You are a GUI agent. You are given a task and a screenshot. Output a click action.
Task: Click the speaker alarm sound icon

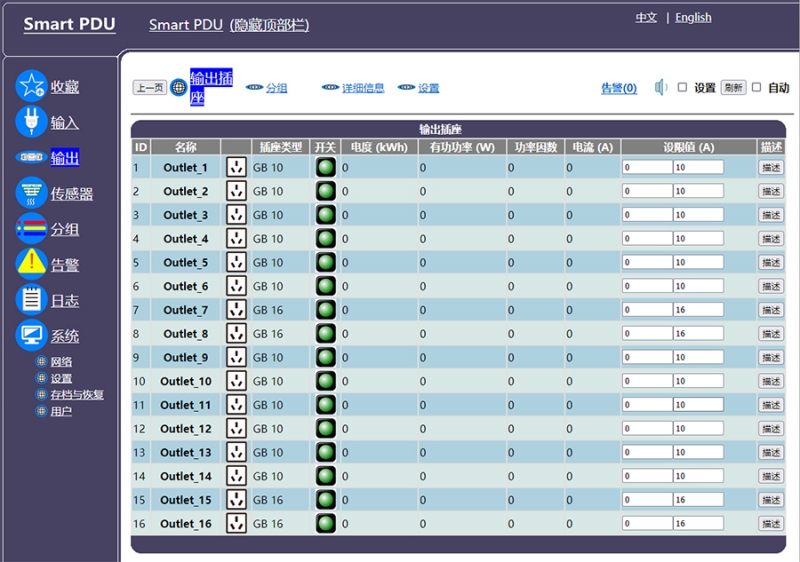click(x=661, y=87)
